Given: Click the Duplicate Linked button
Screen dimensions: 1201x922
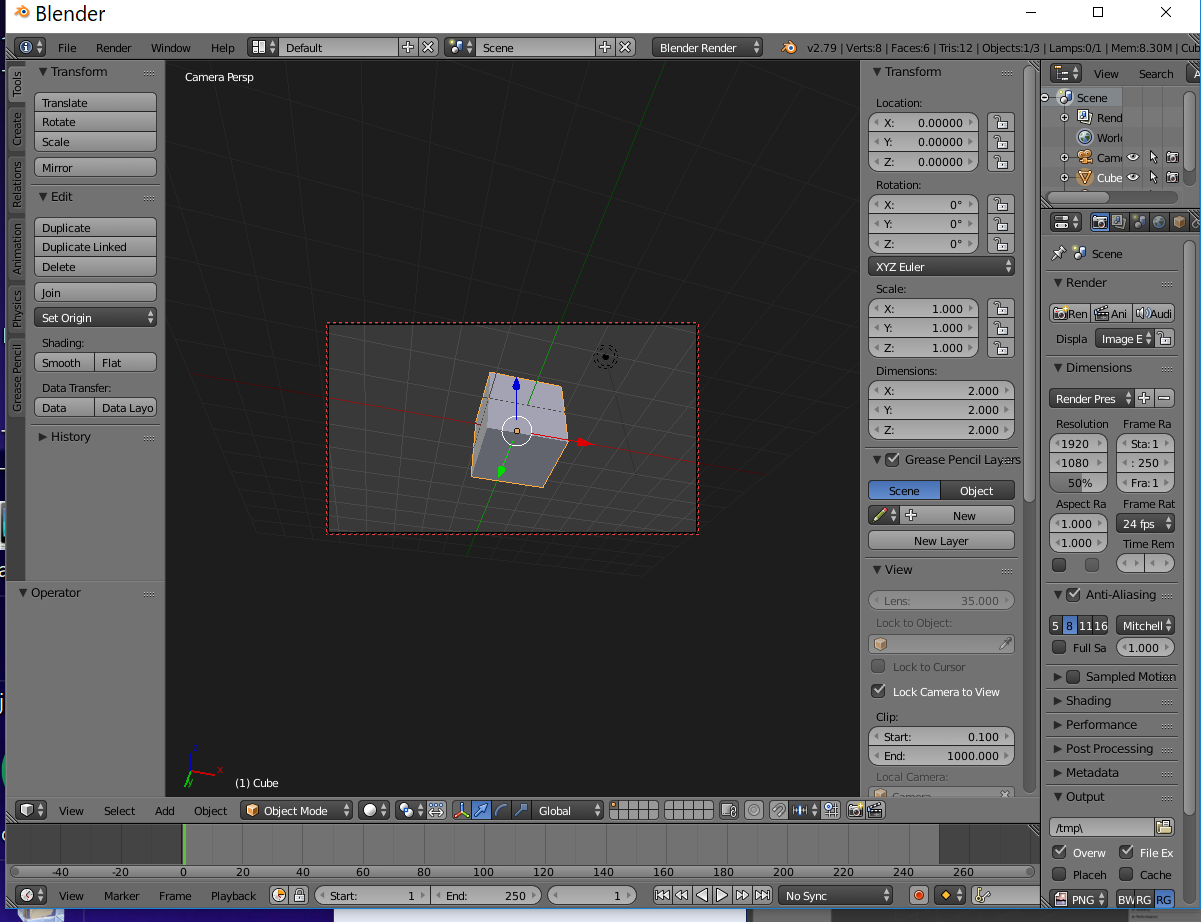Looking at the screenshot, I should pos(95,247).
